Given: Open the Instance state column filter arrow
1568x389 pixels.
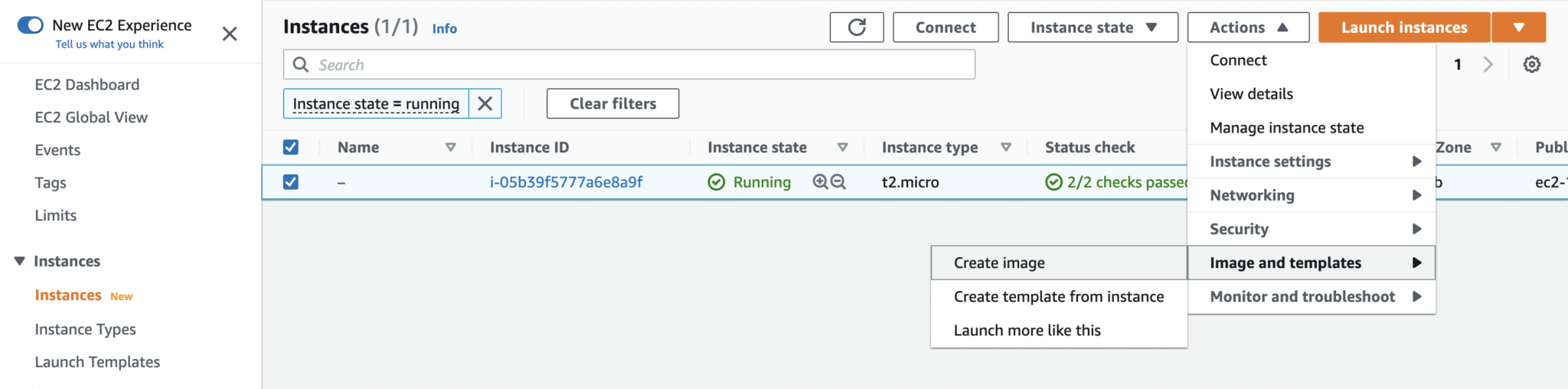Looking at the screenshot, I should coord(842,147).
